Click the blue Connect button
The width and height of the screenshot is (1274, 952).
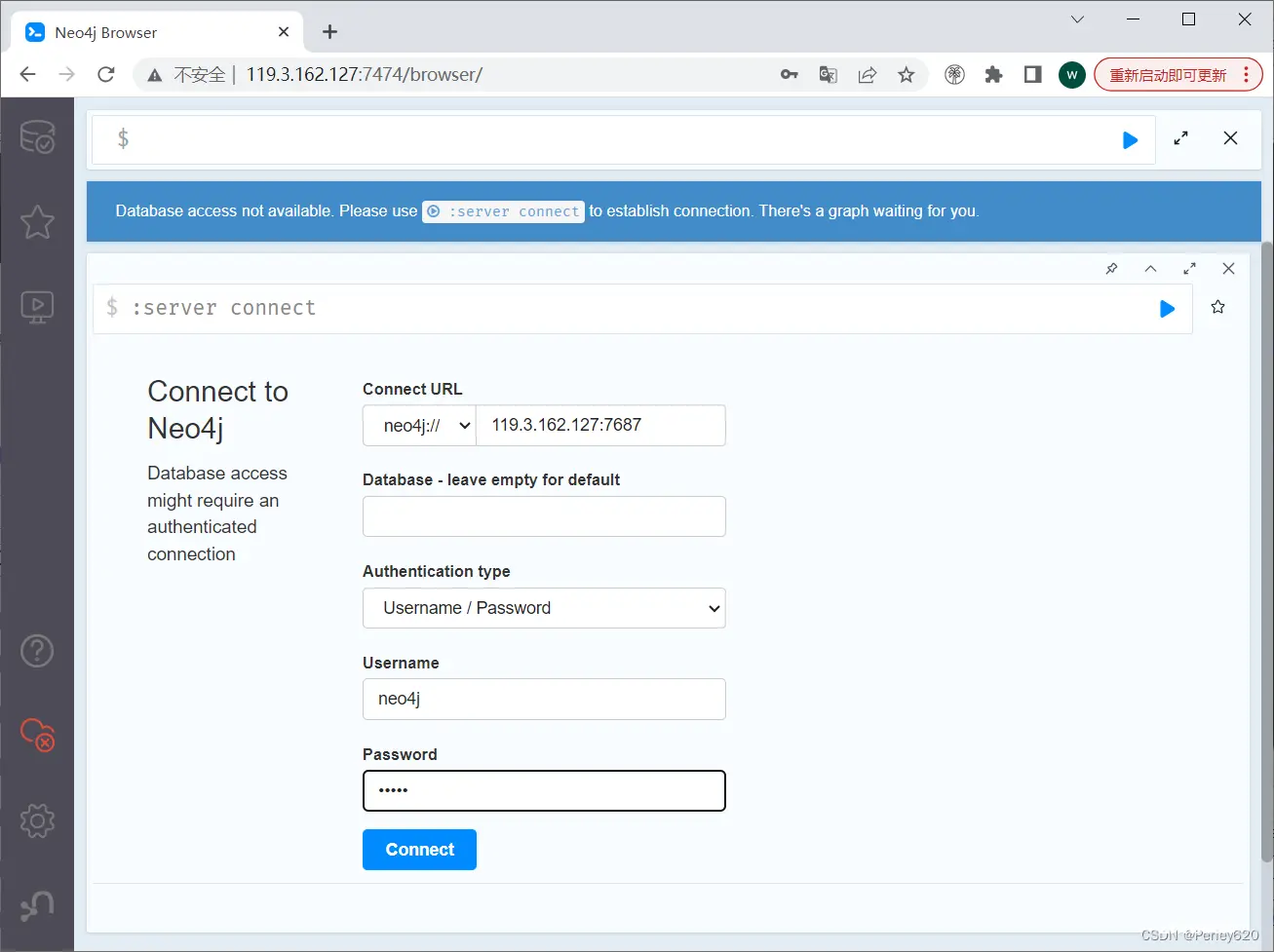click(419, 850)
